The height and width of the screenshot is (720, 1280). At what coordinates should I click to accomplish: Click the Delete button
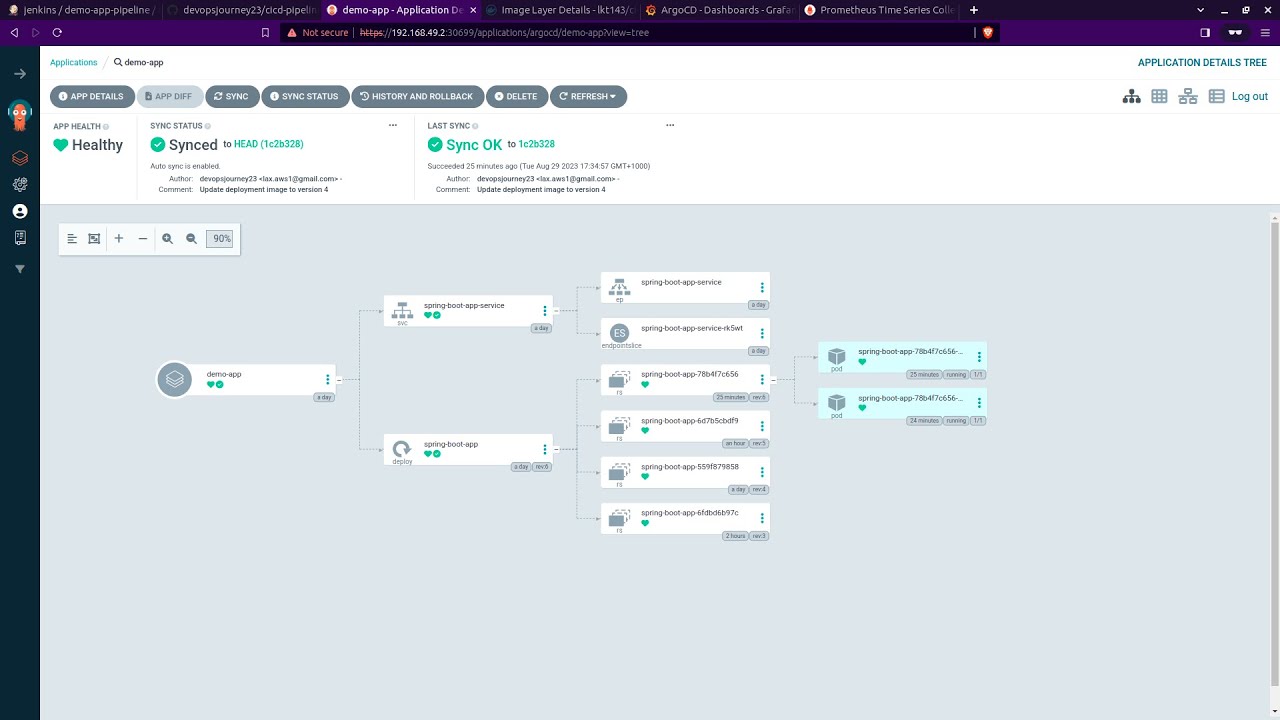516,97
